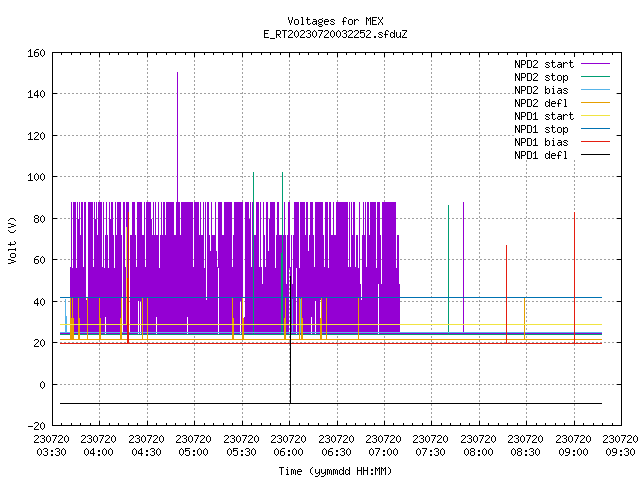Click the 160 tick on the y-axis

(x=36, y=53)
